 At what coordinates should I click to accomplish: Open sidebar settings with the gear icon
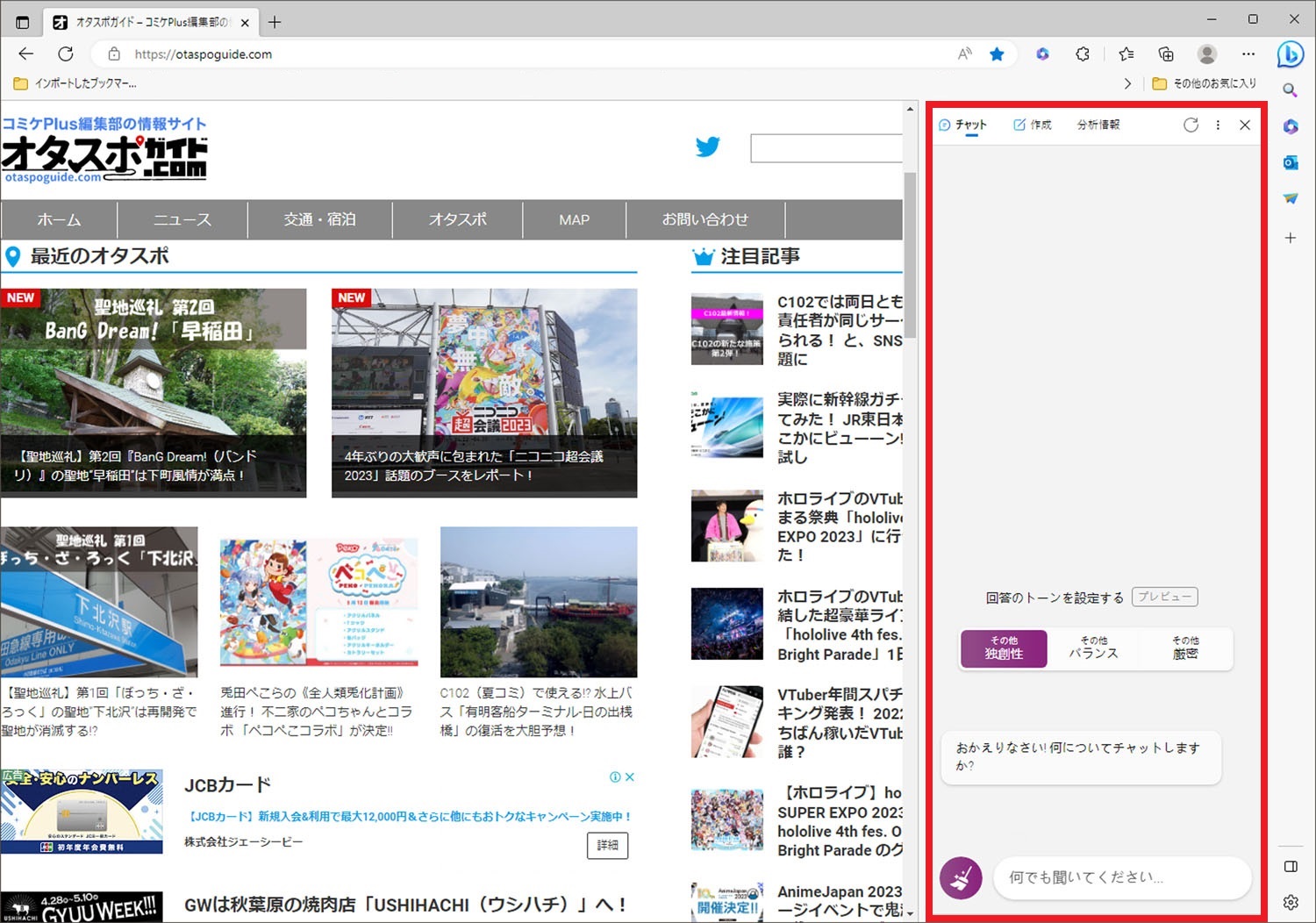[1290, 902]
